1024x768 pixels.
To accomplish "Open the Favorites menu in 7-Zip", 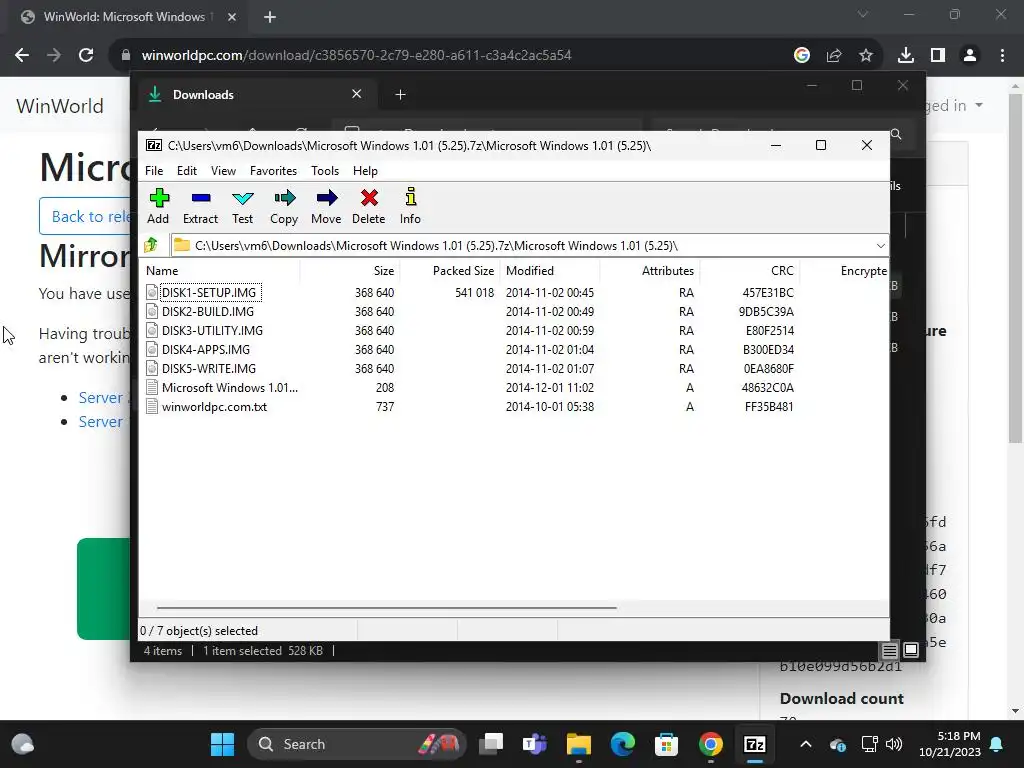I will click(274, 170).
